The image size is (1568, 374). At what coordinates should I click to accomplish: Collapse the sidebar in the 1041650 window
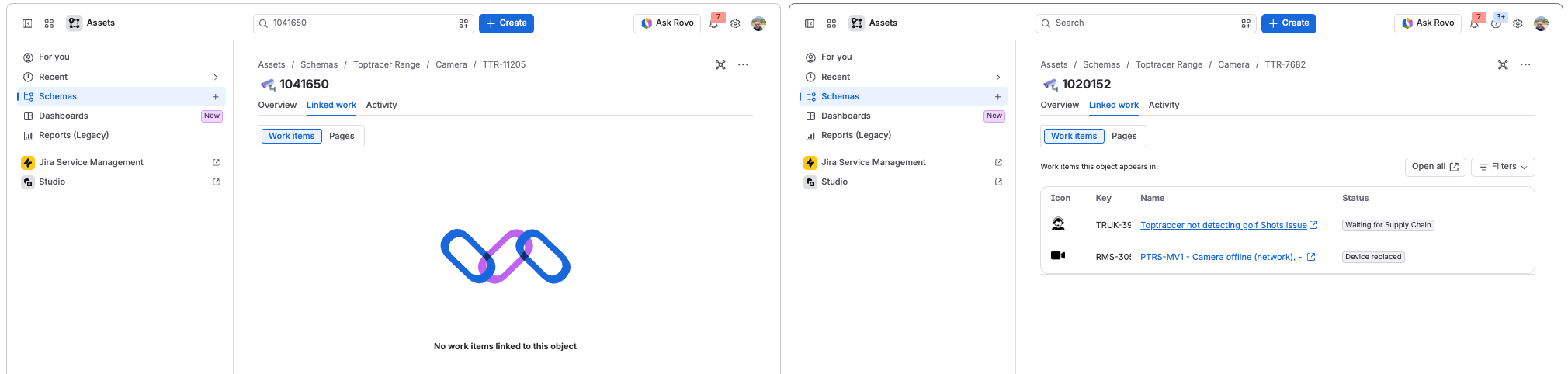tap(27, 23)
